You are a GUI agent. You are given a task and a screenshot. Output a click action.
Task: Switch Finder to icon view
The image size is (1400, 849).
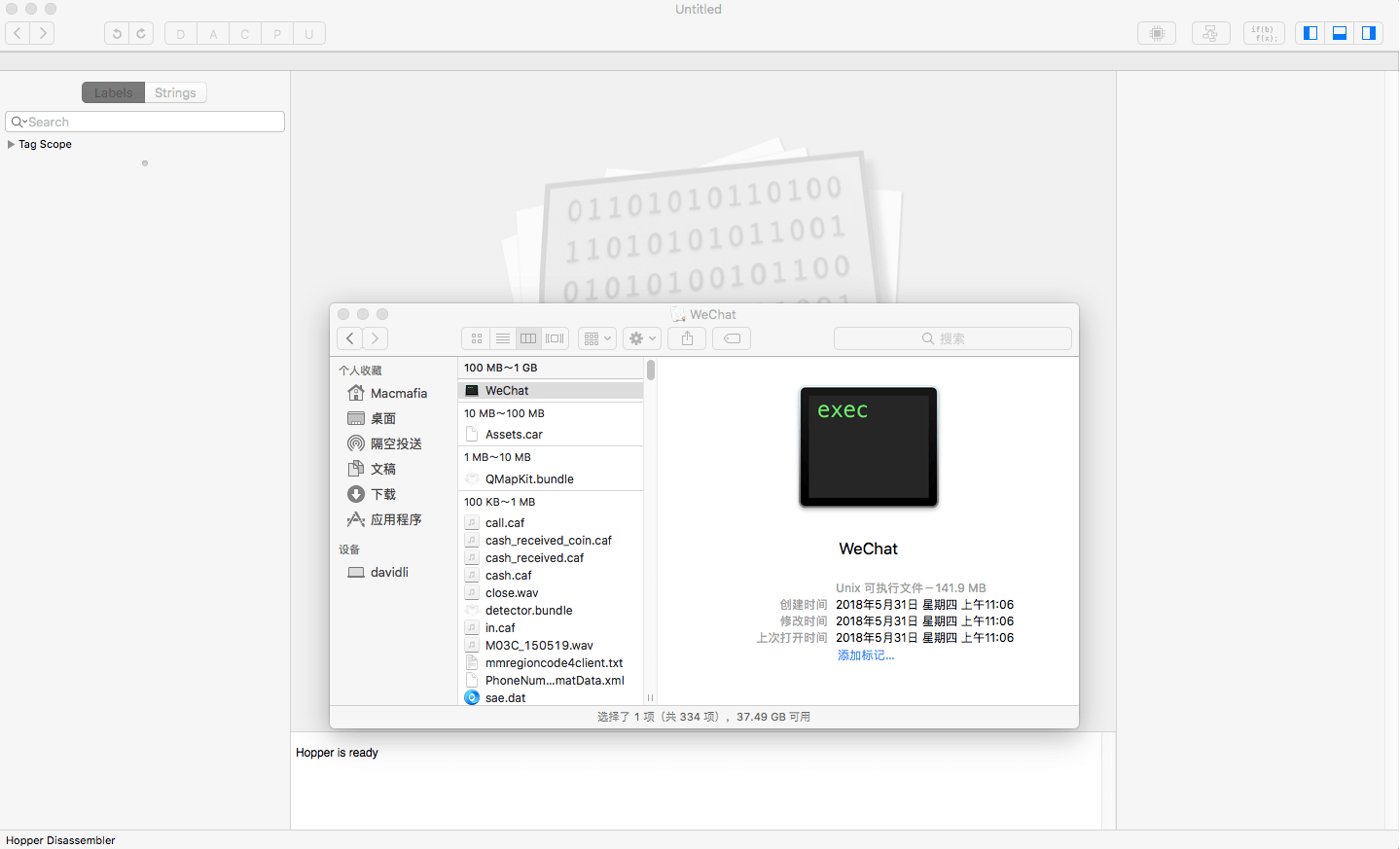coord(476,338)
